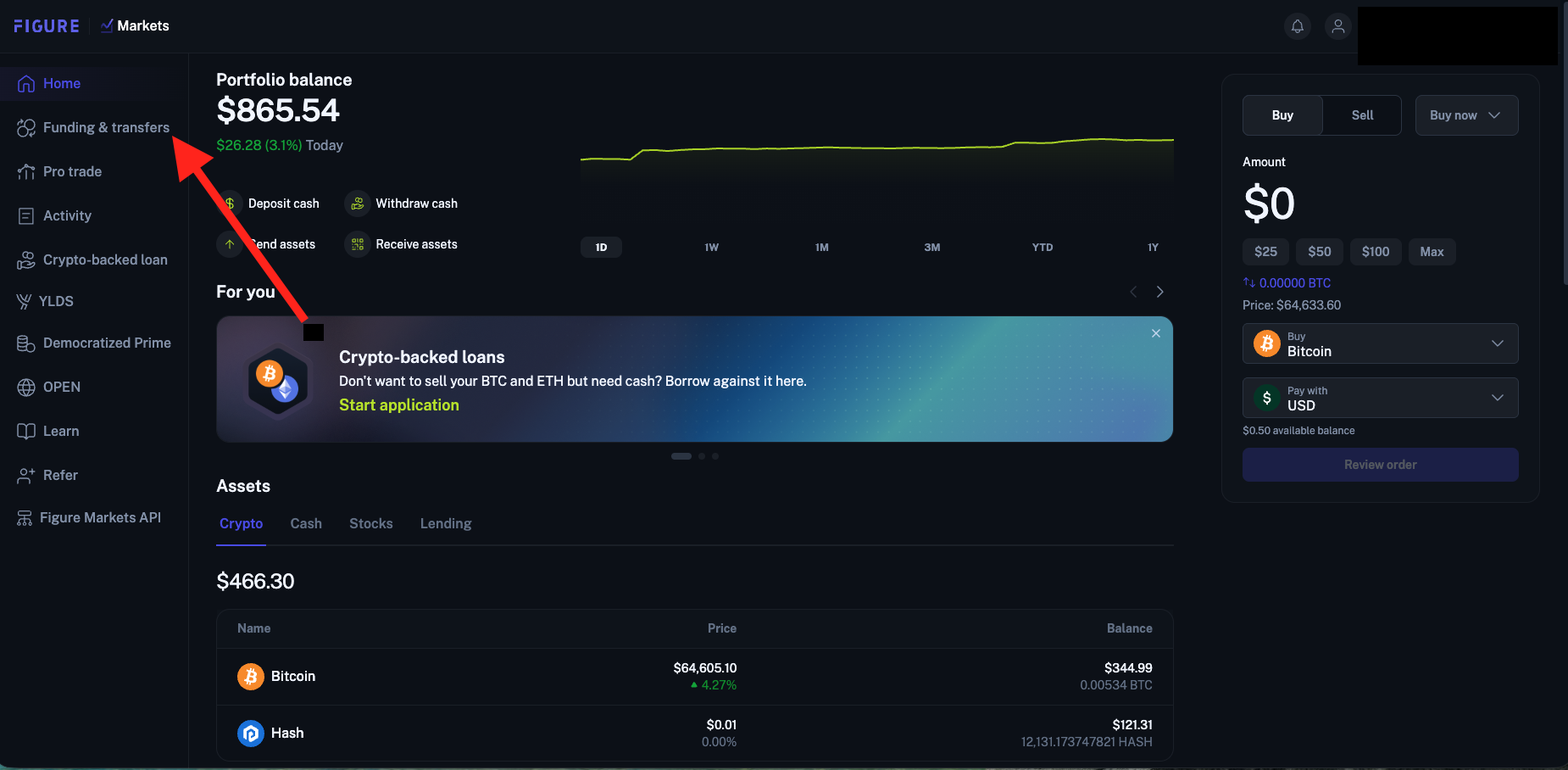Set chart range to 1D
Image resolution: width=1568 pixels, height=770 pixels.
[x=601, y=248]
